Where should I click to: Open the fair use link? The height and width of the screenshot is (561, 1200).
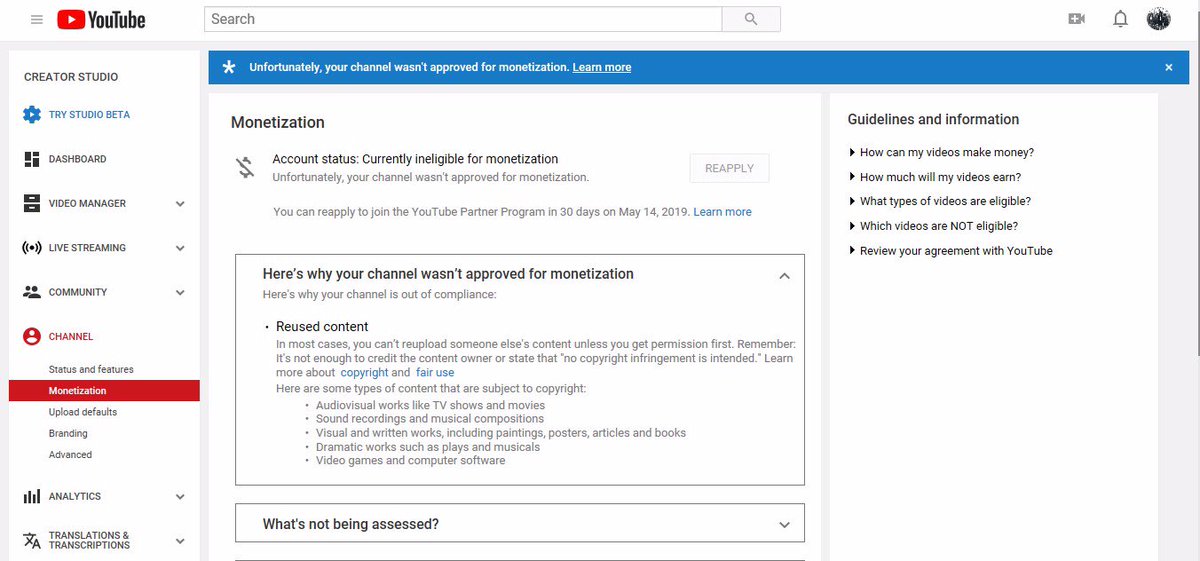pos(435,373)
